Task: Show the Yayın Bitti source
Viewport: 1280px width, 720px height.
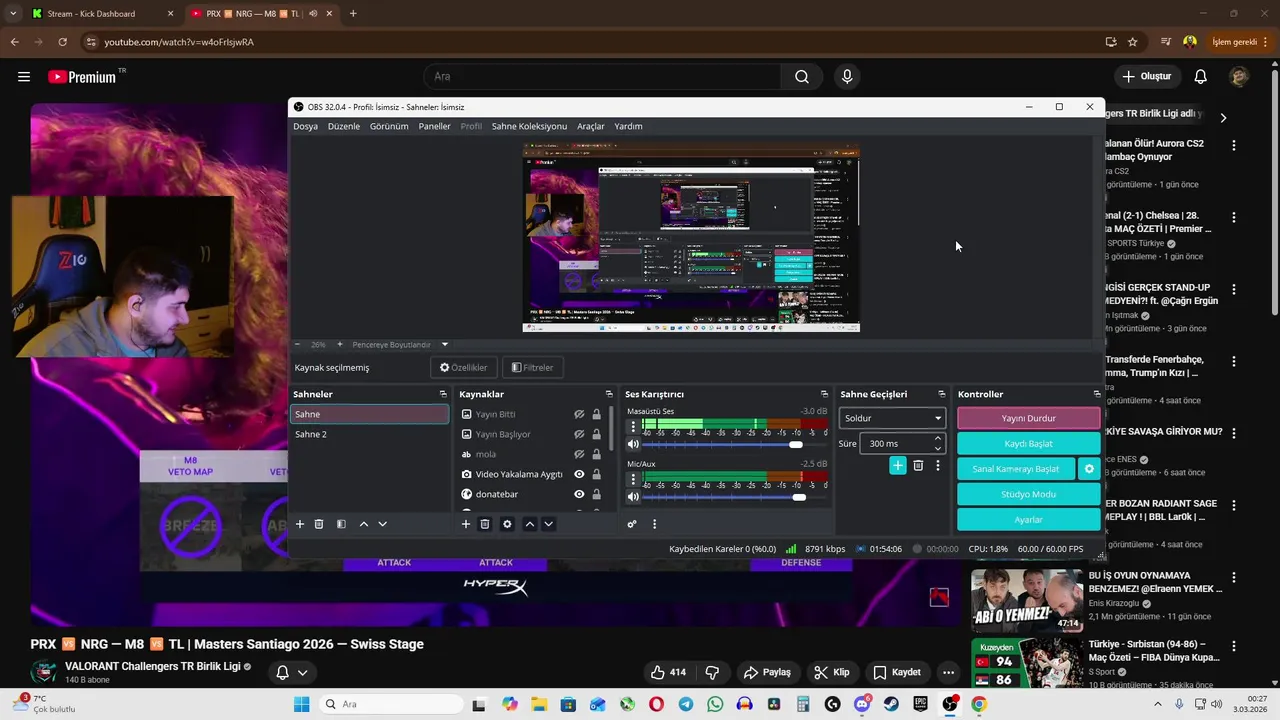Action: (x=579, y=414)
